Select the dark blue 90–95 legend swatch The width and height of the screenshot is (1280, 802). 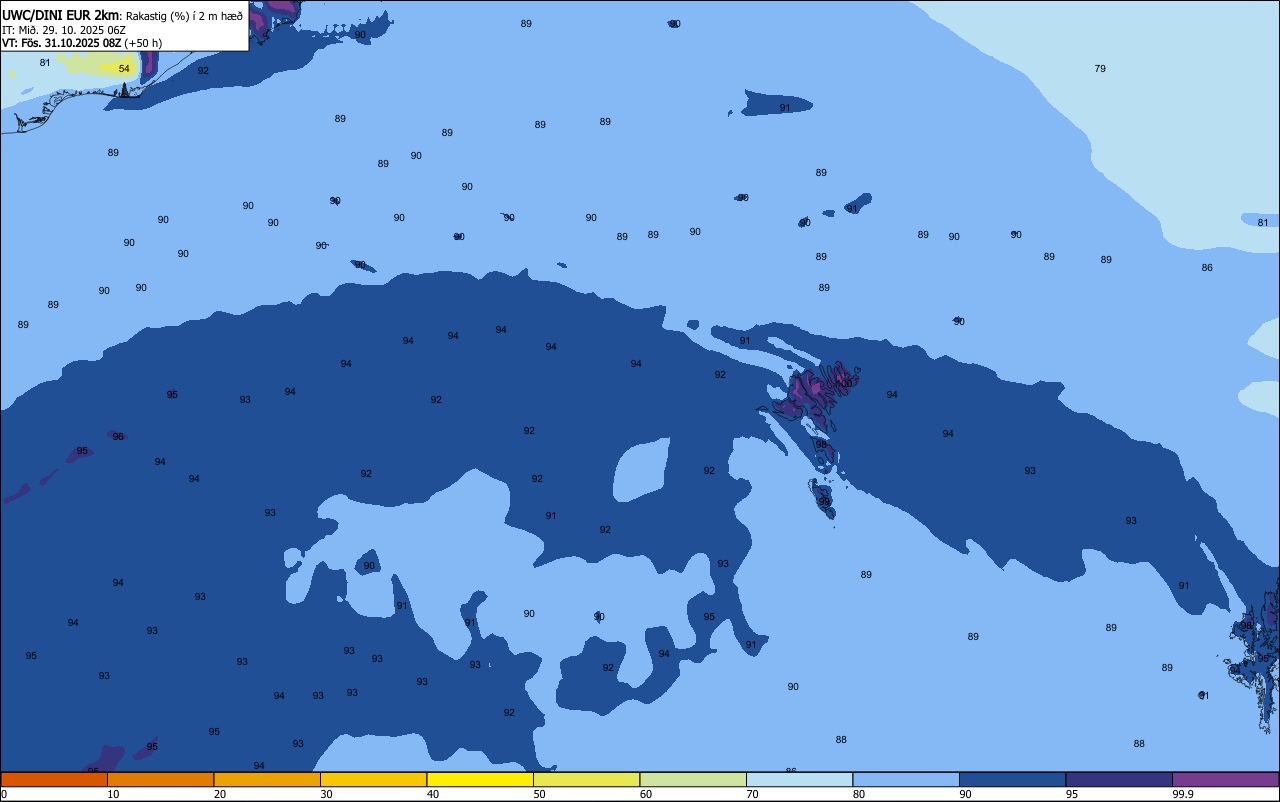(x=1012, y=779)
